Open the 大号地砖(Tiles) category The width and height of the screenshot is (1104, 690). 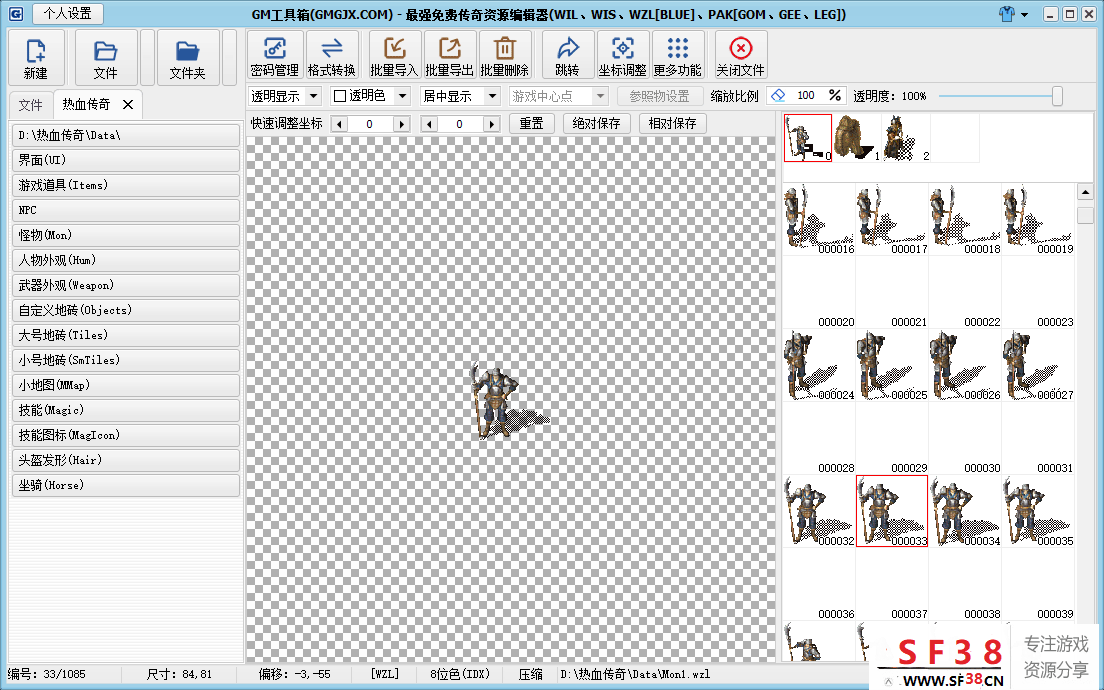(x=126, y=335)
